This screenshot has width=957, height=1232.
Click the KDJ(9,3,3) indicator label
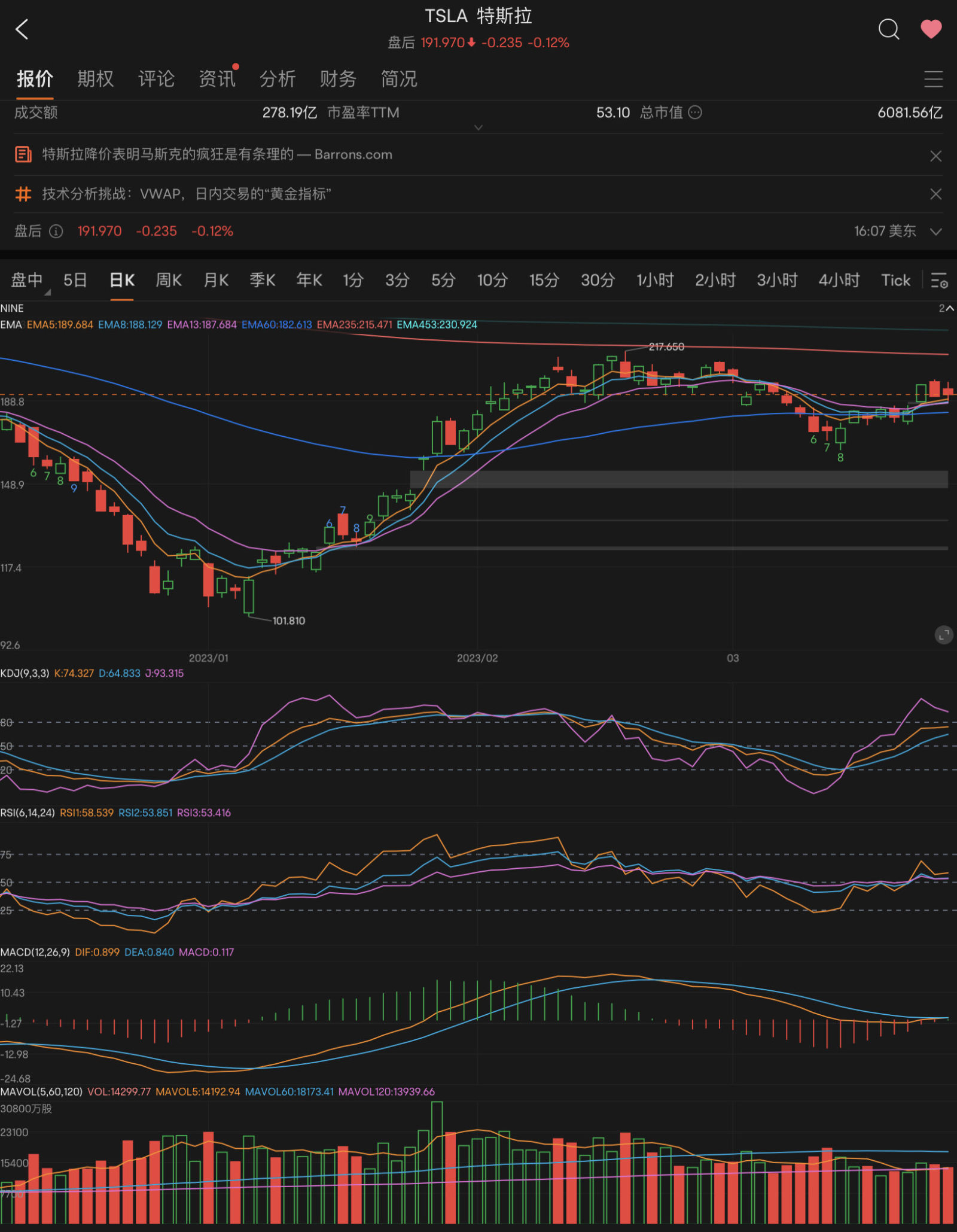25,673
